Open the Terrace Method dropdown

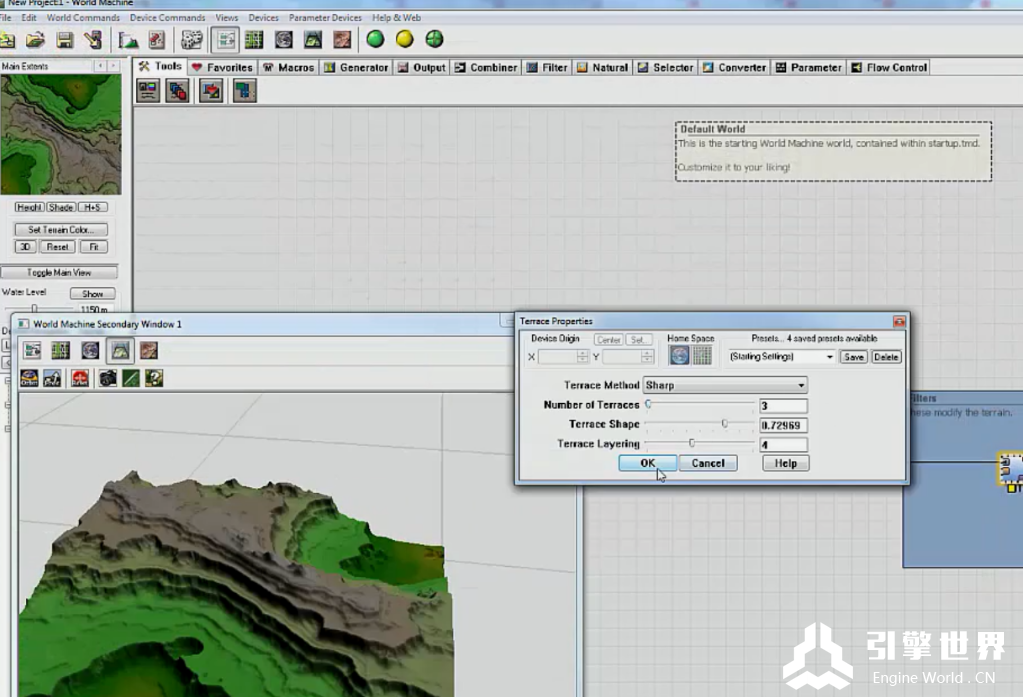pos(725,385)
